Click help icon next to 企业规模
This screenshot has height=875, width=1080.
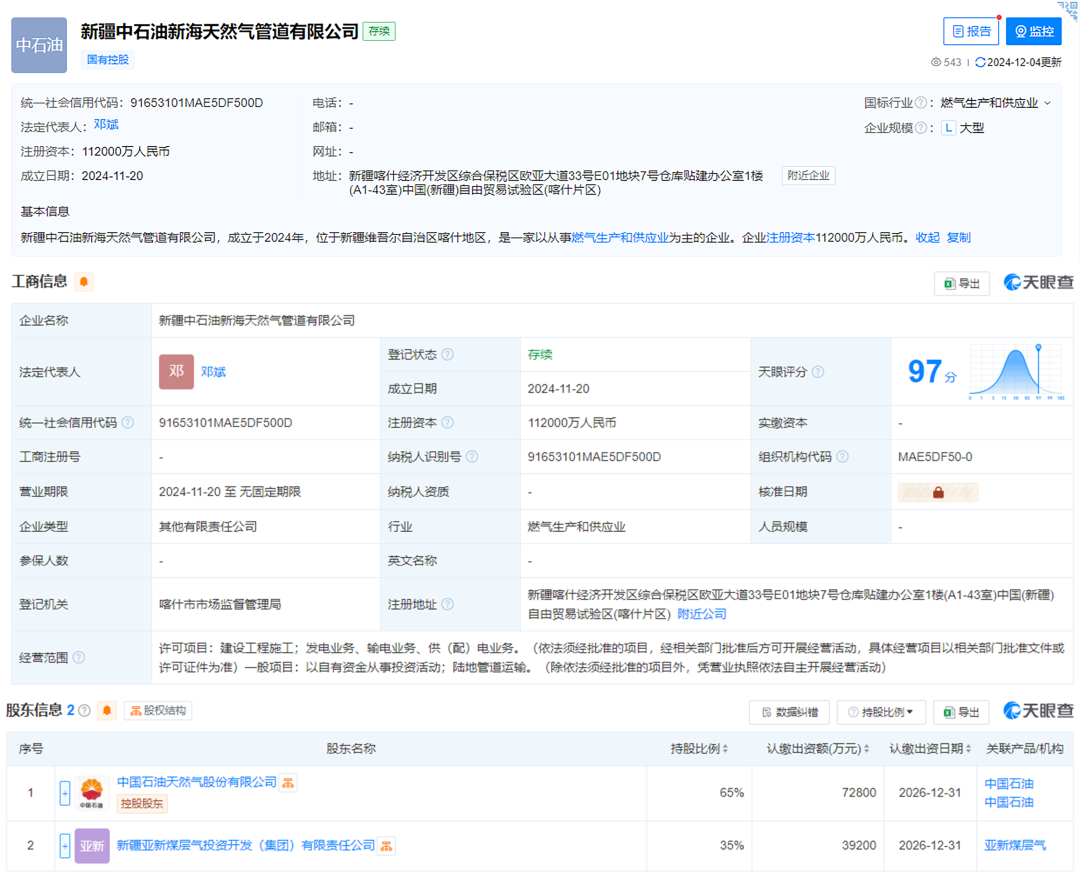click(920, 127)
